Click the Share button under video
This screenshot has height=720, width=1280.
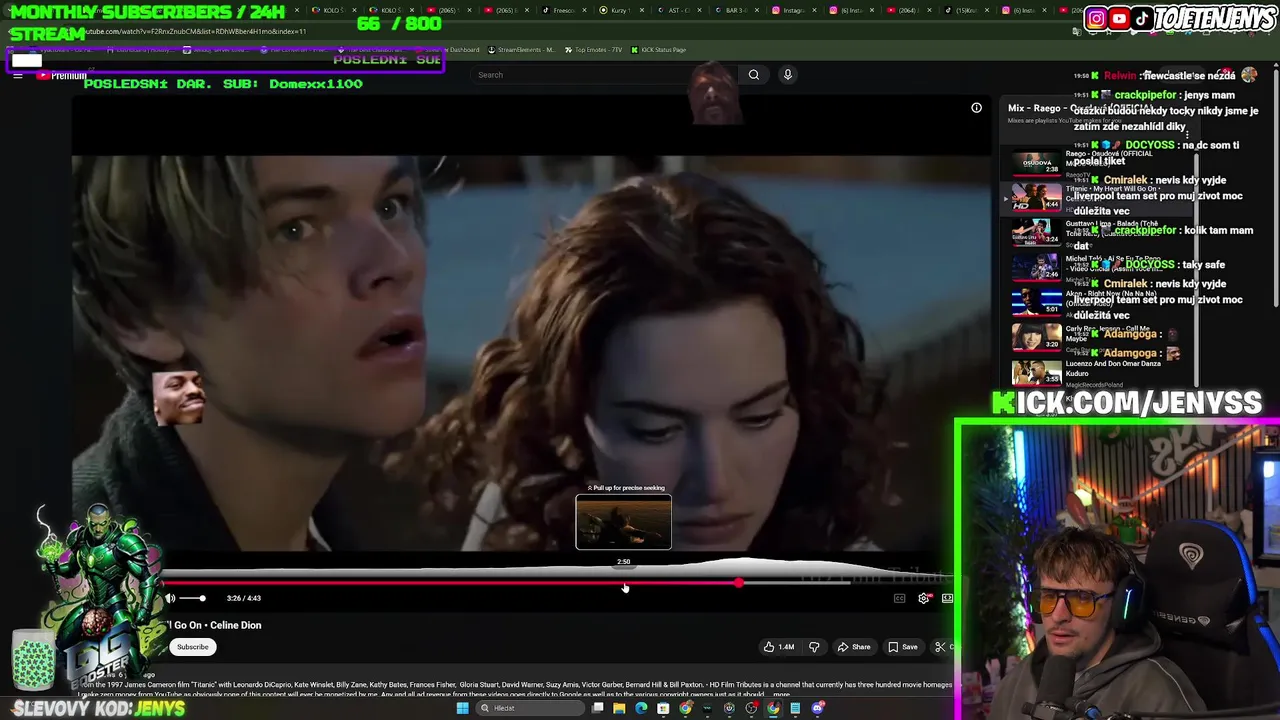(x=853, y=647)
